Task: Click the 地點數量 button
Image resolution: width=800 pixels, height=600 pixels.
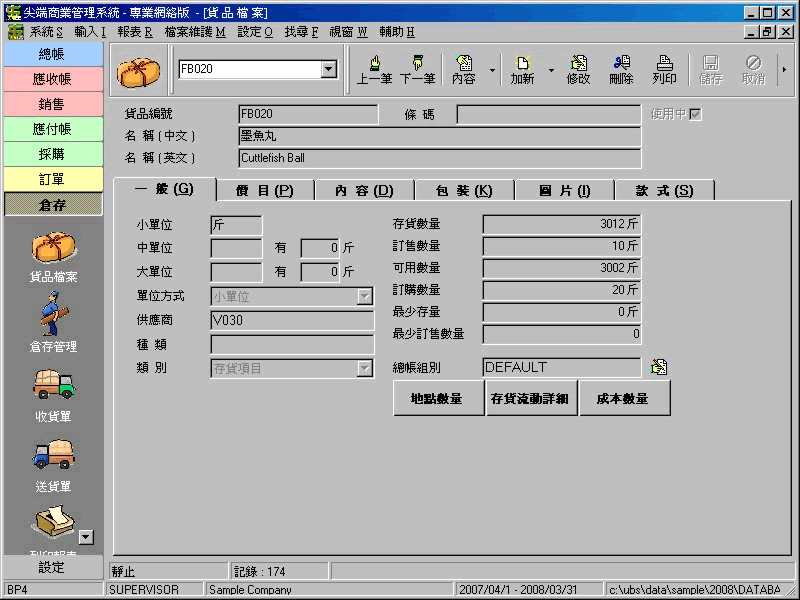Action: click(x=437, y=398)
